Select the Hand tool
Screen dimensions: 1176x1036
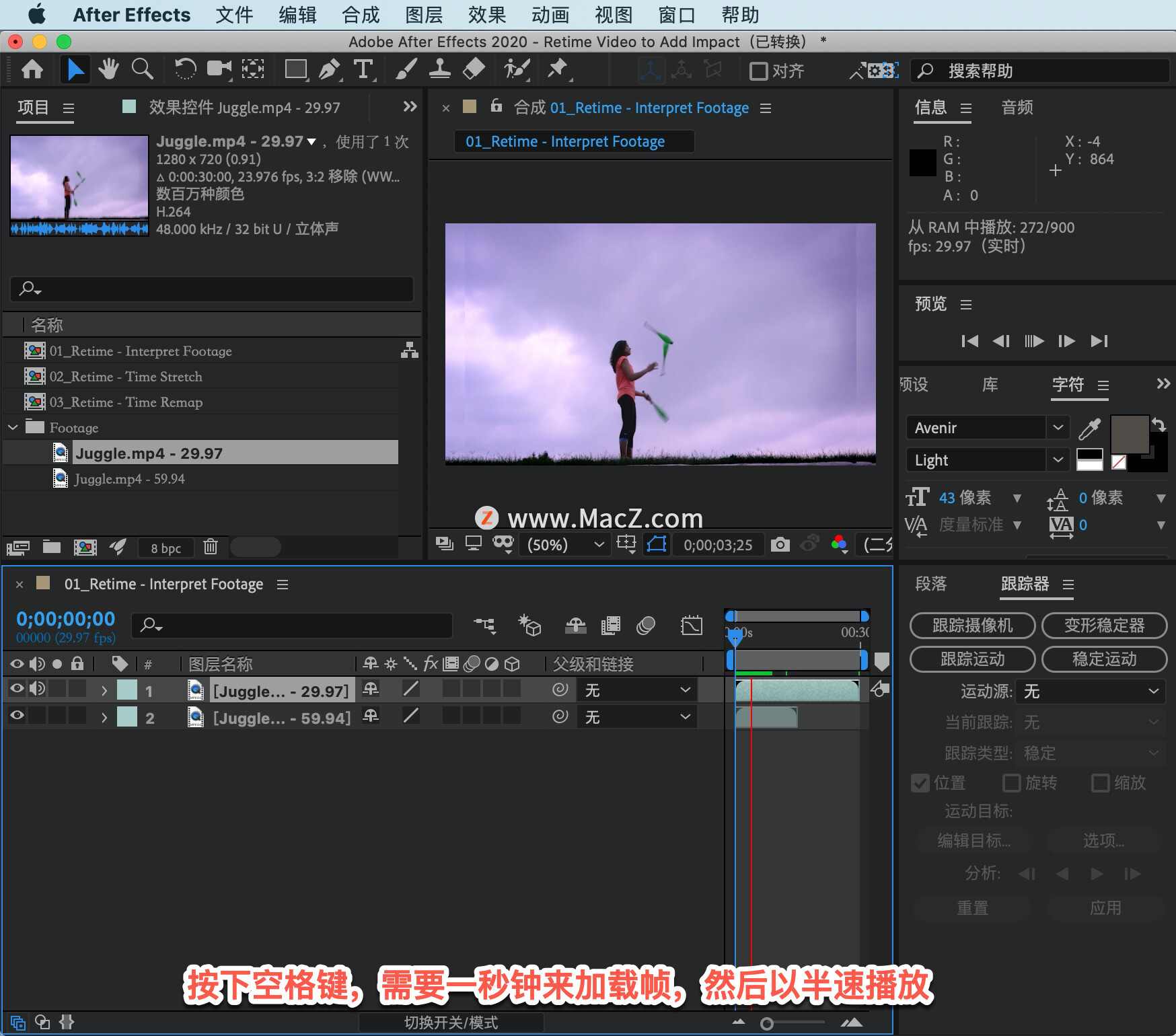click(108, 69)
